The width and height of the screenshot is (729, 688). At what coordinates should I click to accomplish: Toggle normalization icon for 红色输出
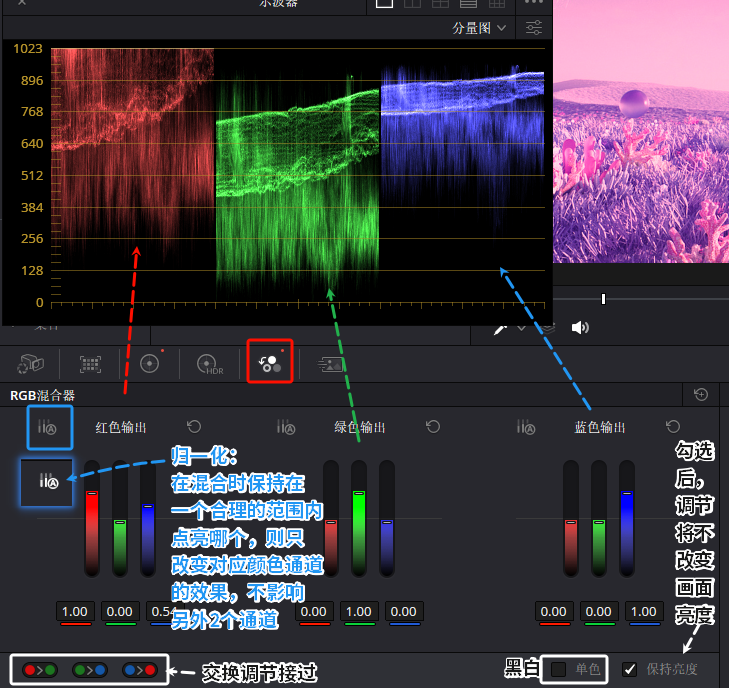click(46, 427)
